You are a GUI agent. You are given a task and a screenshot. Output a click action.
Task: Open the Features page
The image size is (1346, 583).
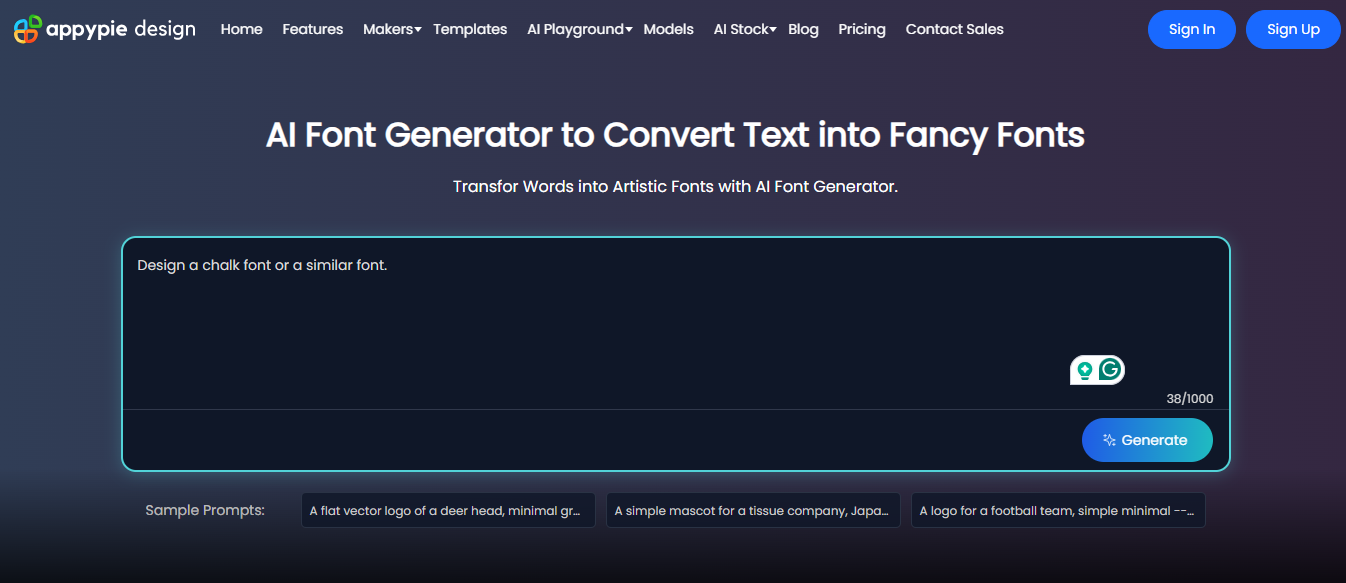tap(313, 29)
